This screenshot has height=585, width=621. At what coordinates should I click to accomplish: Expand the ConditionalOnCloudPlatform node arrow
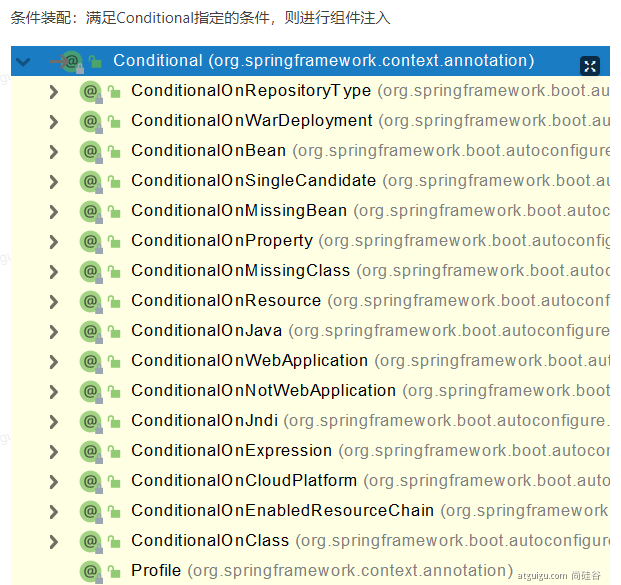(x=54, y=482)
